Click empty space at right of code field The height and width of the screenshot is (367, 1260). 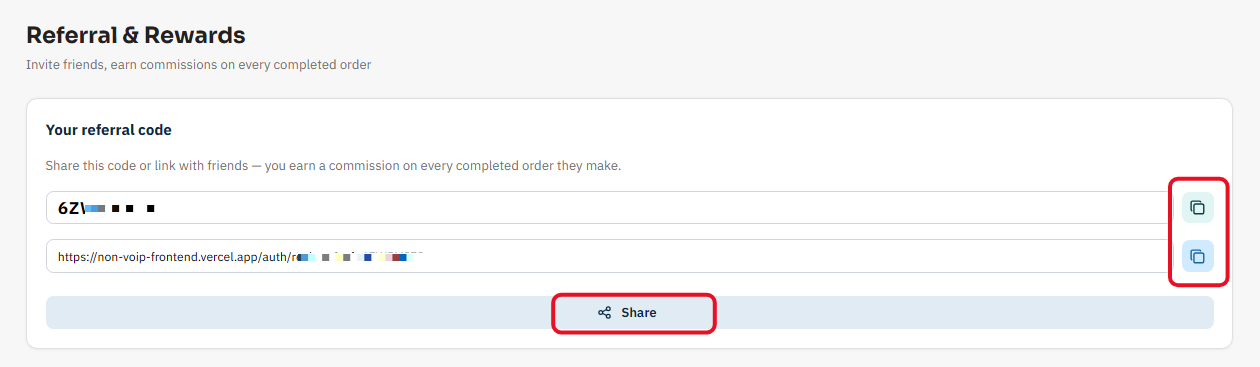[x=800, y=208]
